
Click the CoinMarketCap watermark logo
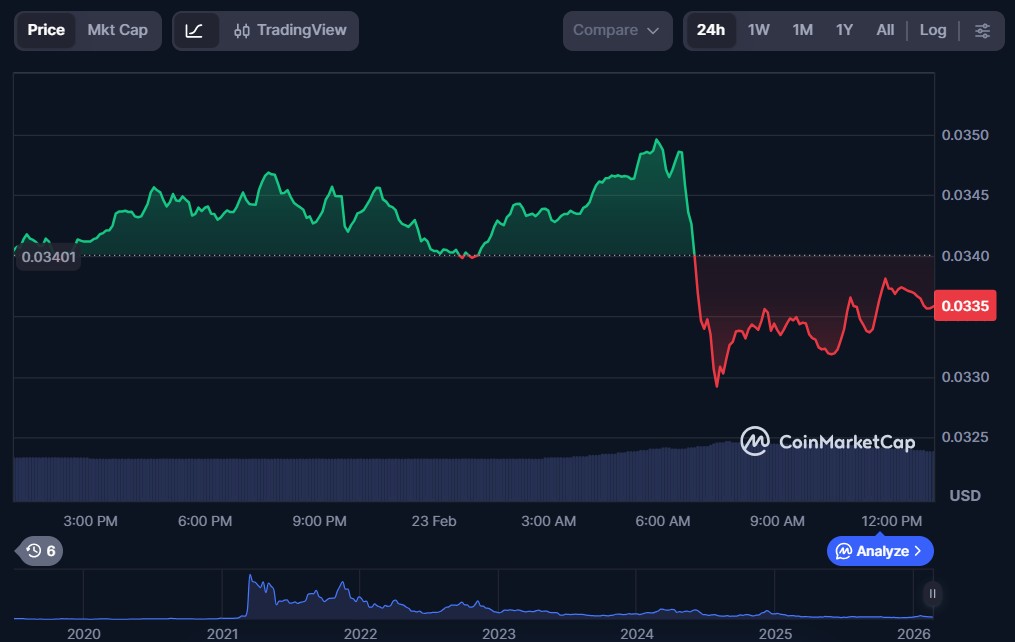click(827, 441)
